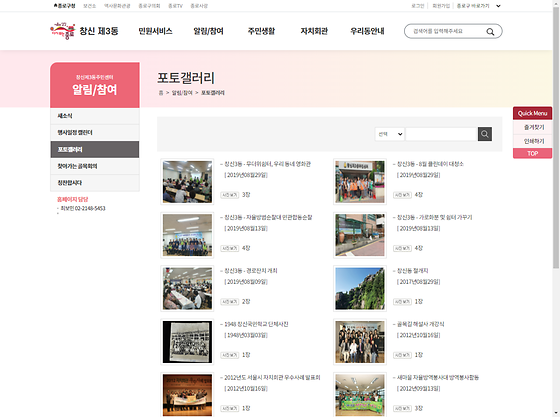Open thumbnail of 가로화분 및 쉼터 가꾸기 post

coord(360,235)
